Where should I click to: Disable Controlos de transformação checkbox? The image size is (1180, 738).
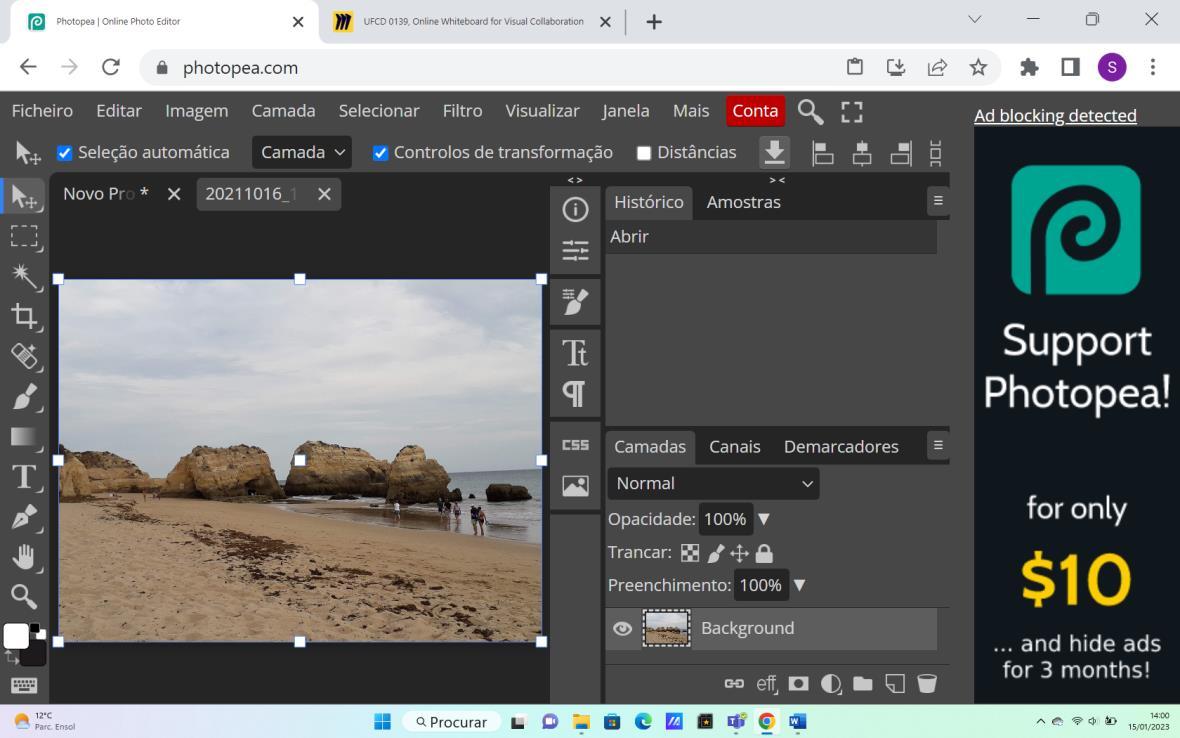tap(380, 153)
